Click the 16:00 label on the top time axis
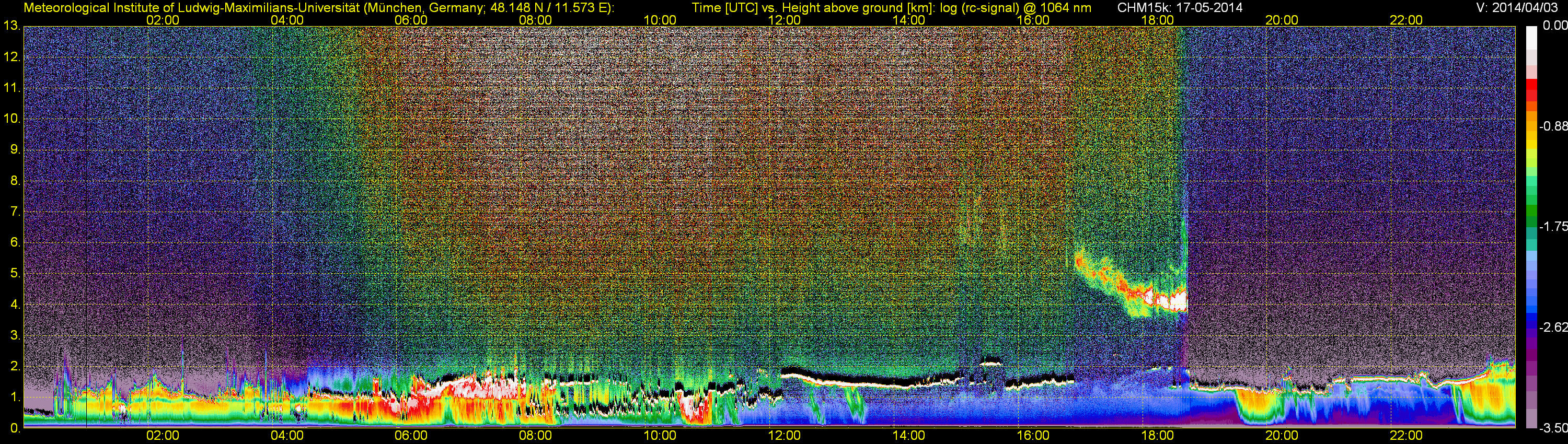Screen dimensions: 1568x444 tap(1033, 19)
